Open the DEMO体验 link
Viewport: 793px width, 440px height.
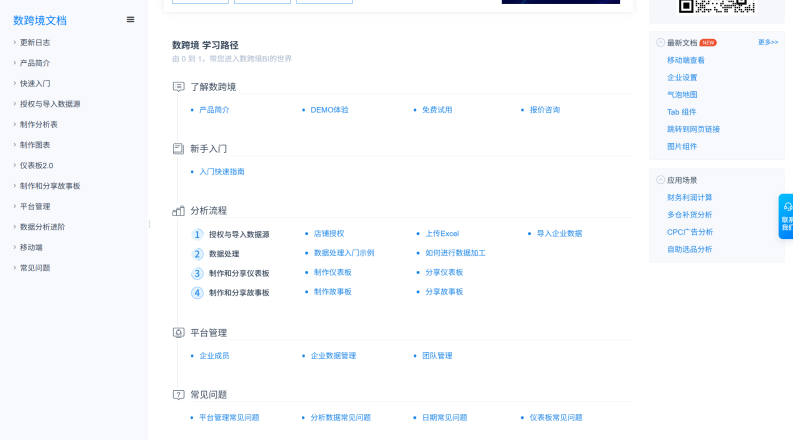click(329, 110)
